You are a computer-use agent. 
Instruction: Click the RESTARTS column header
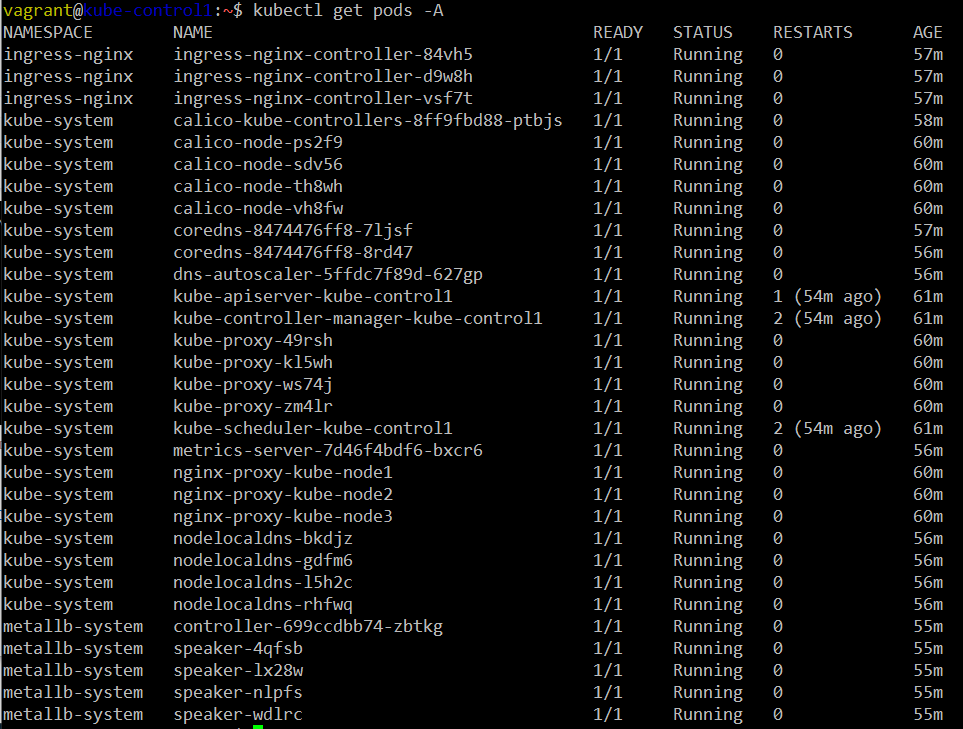[813, 33]
